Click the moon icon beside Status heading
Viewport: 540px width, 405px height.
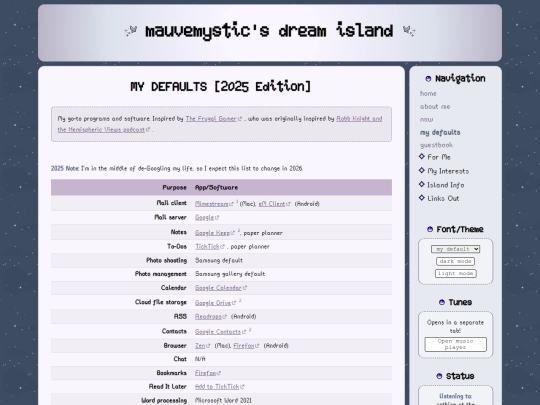439,376
